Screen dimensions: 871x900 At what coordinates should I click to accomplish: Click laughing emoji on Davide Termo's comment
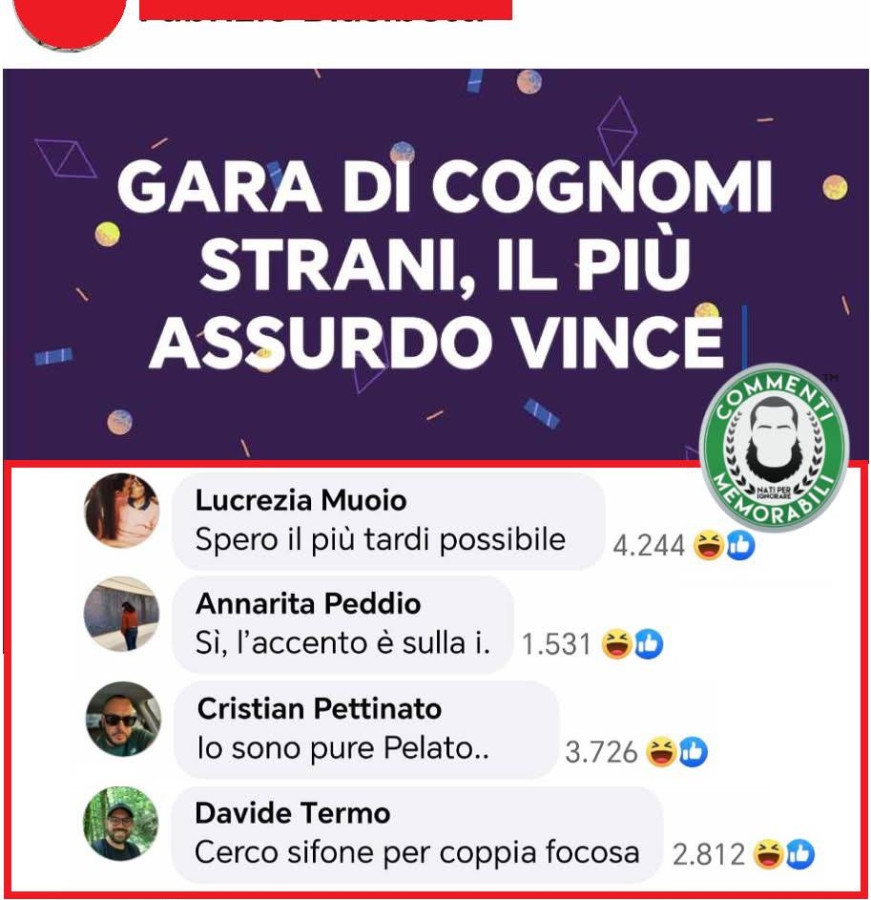tap(768, 854)
